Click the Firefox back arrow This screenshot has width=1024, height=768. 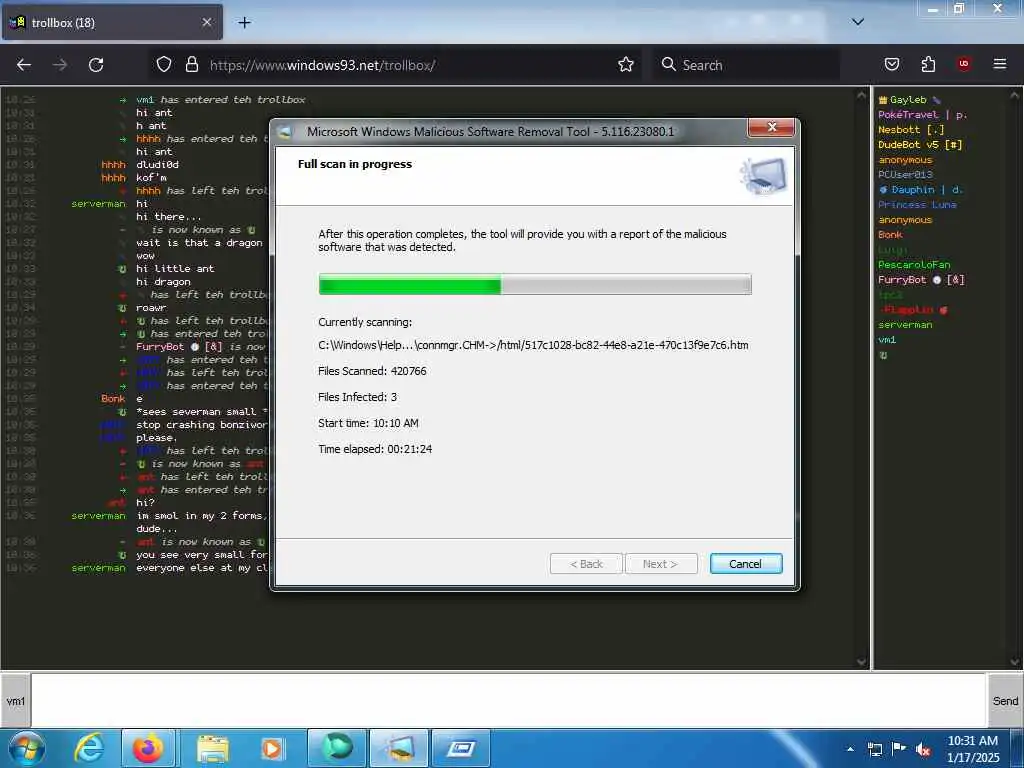coord(24,65)
